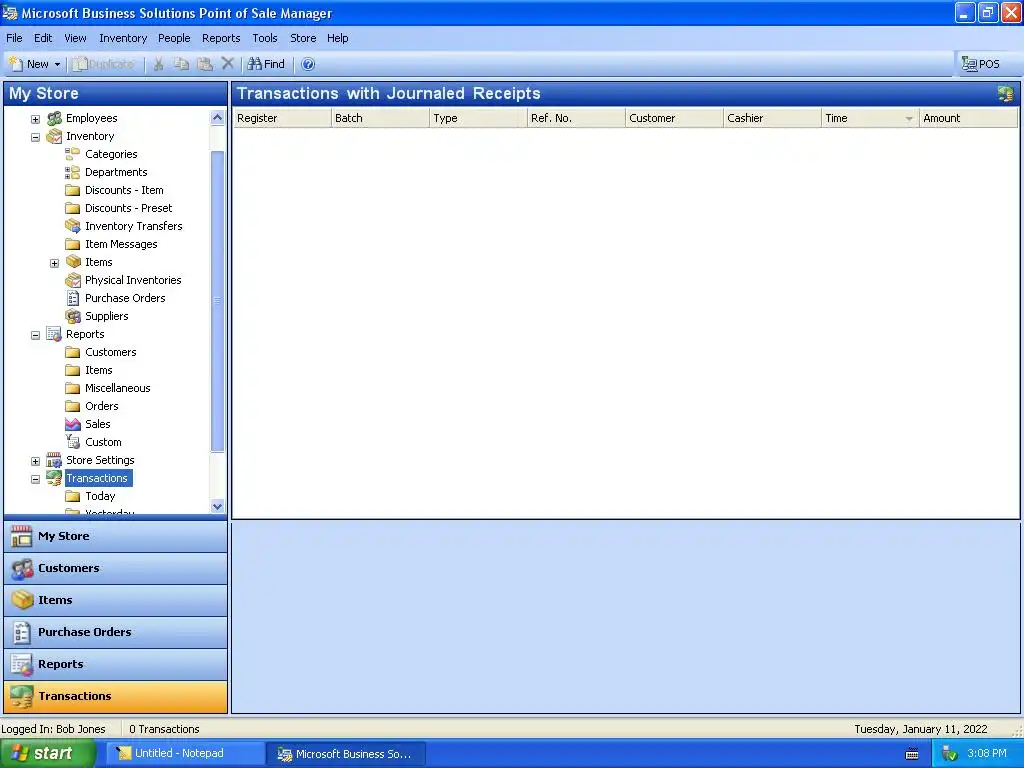Screen dimensions: 1024x768
Task: Open the New button dropdown arrow
Action: tap(57, 64)
